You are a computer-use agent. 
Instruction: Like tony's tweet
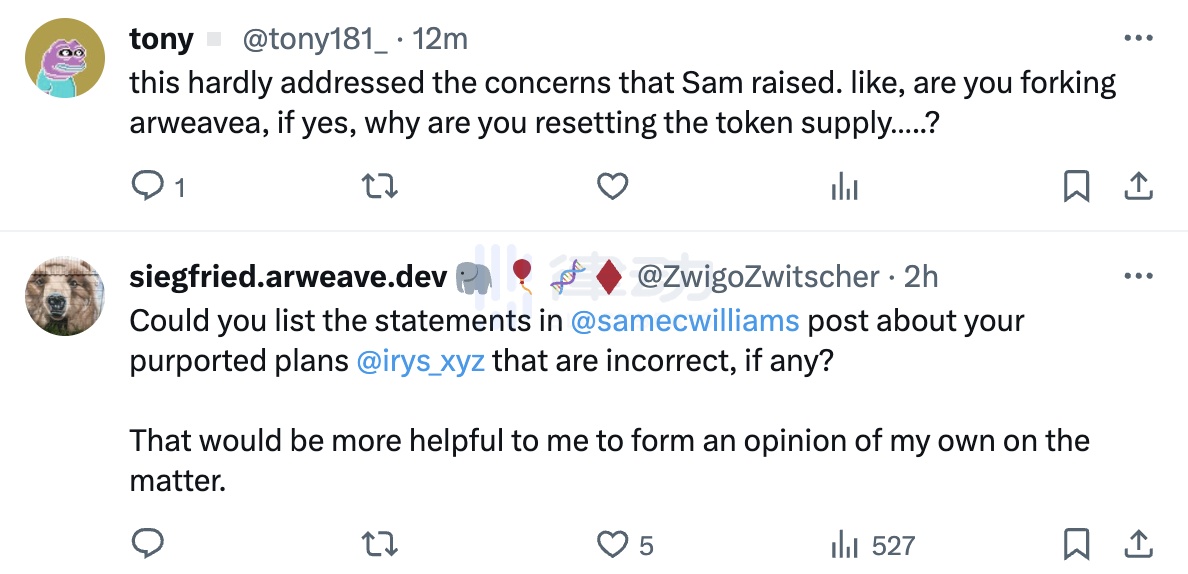tap(611, 186)
